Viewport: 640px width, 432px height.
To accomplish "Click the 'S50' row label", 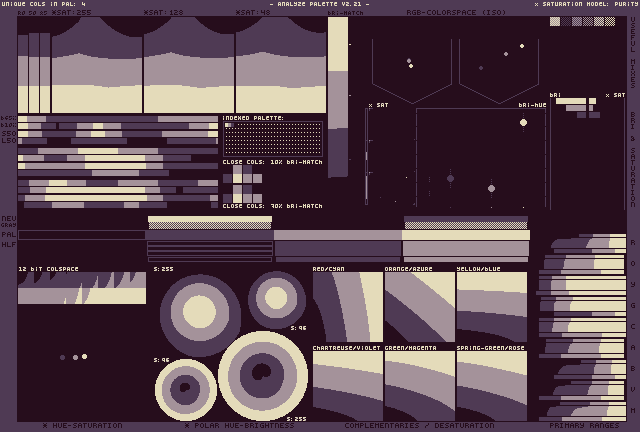I will (x=9, y=134).
